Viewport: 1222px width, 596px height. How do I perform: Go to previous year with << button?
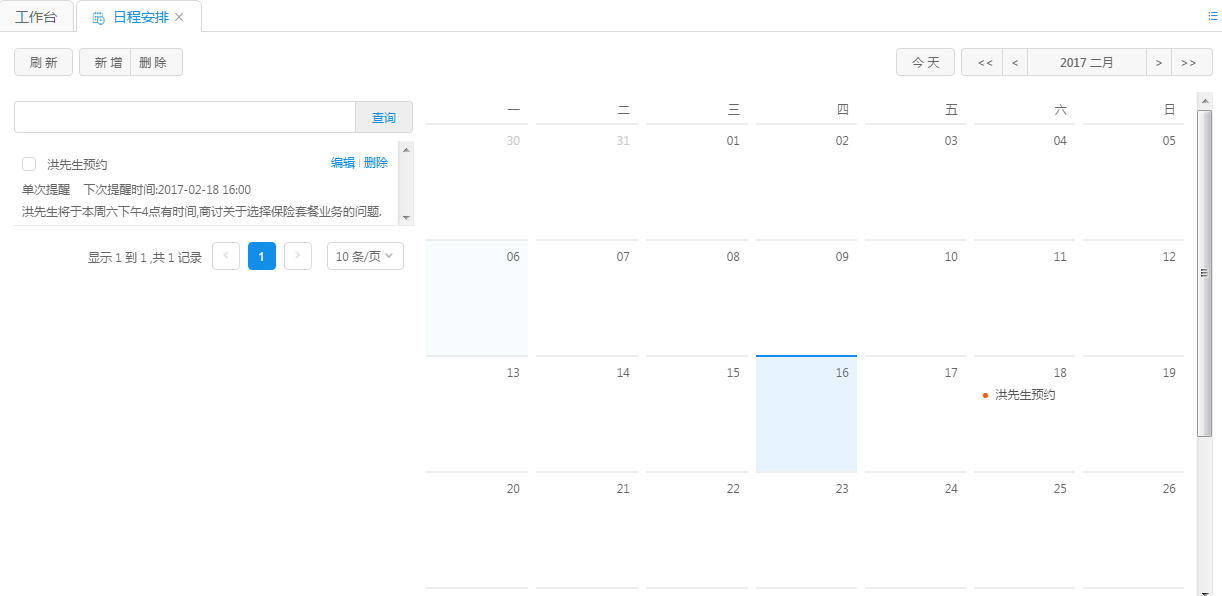[x=984, y=62]
